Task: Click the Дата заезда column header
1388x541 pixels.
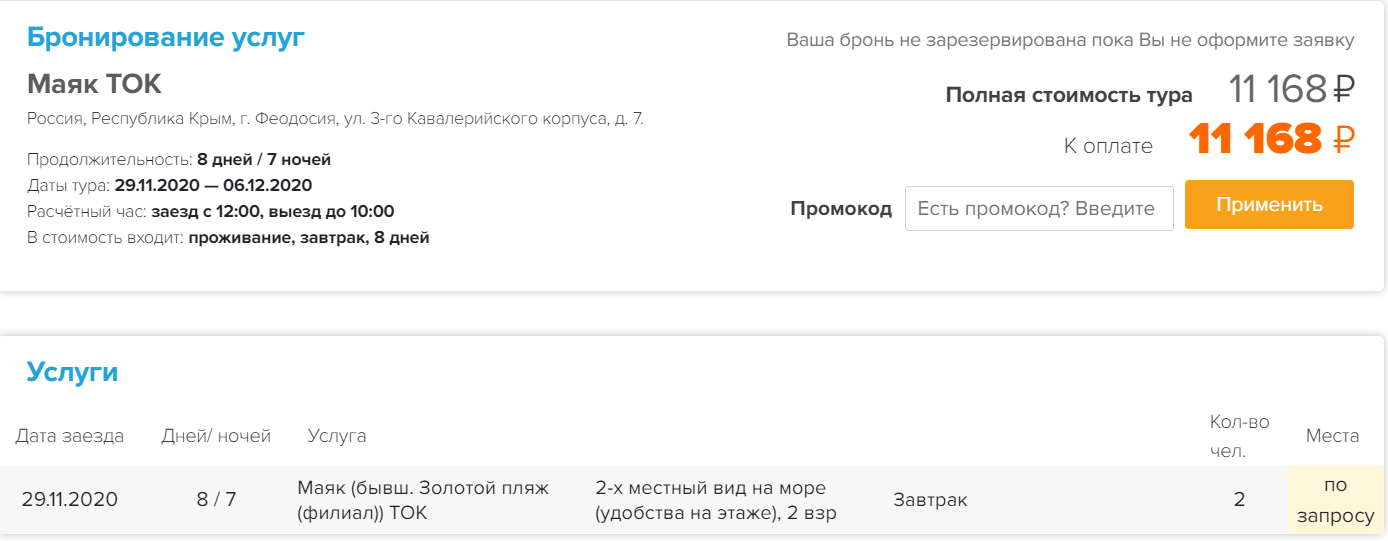Action: coord(70,436)
